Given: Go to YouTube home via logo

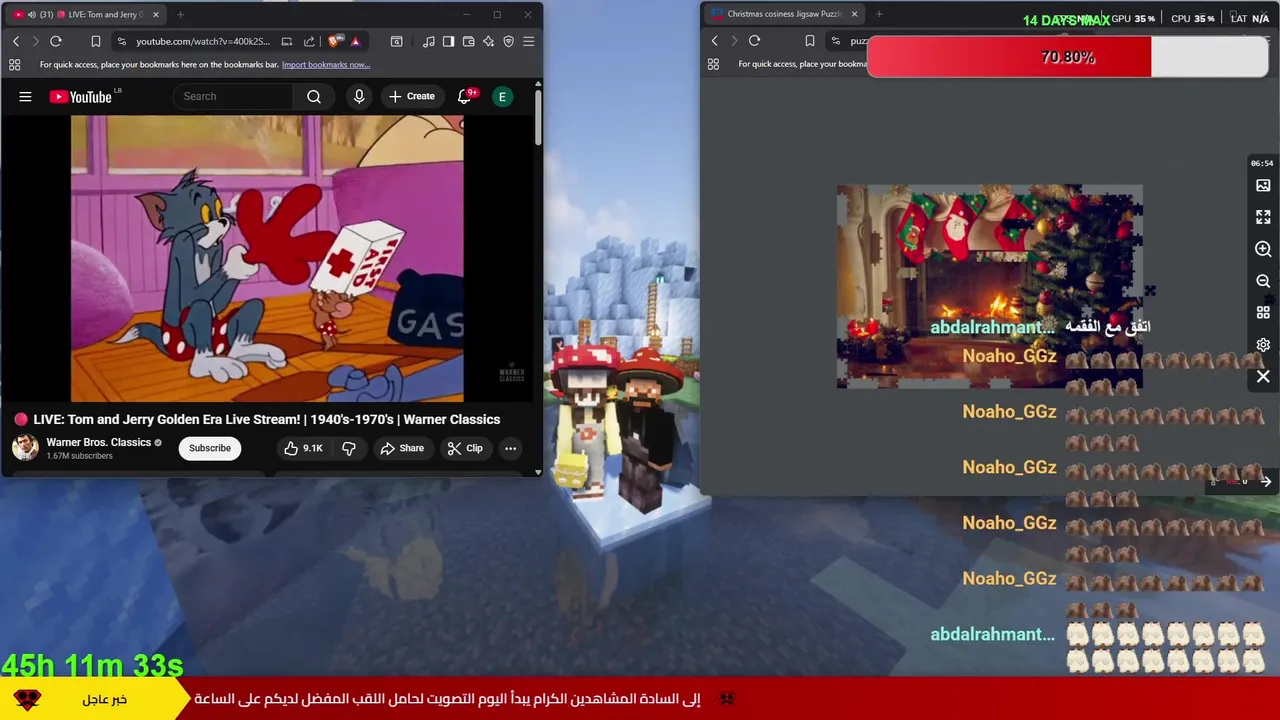Looking at the screenshot, I should pos(83,96).
